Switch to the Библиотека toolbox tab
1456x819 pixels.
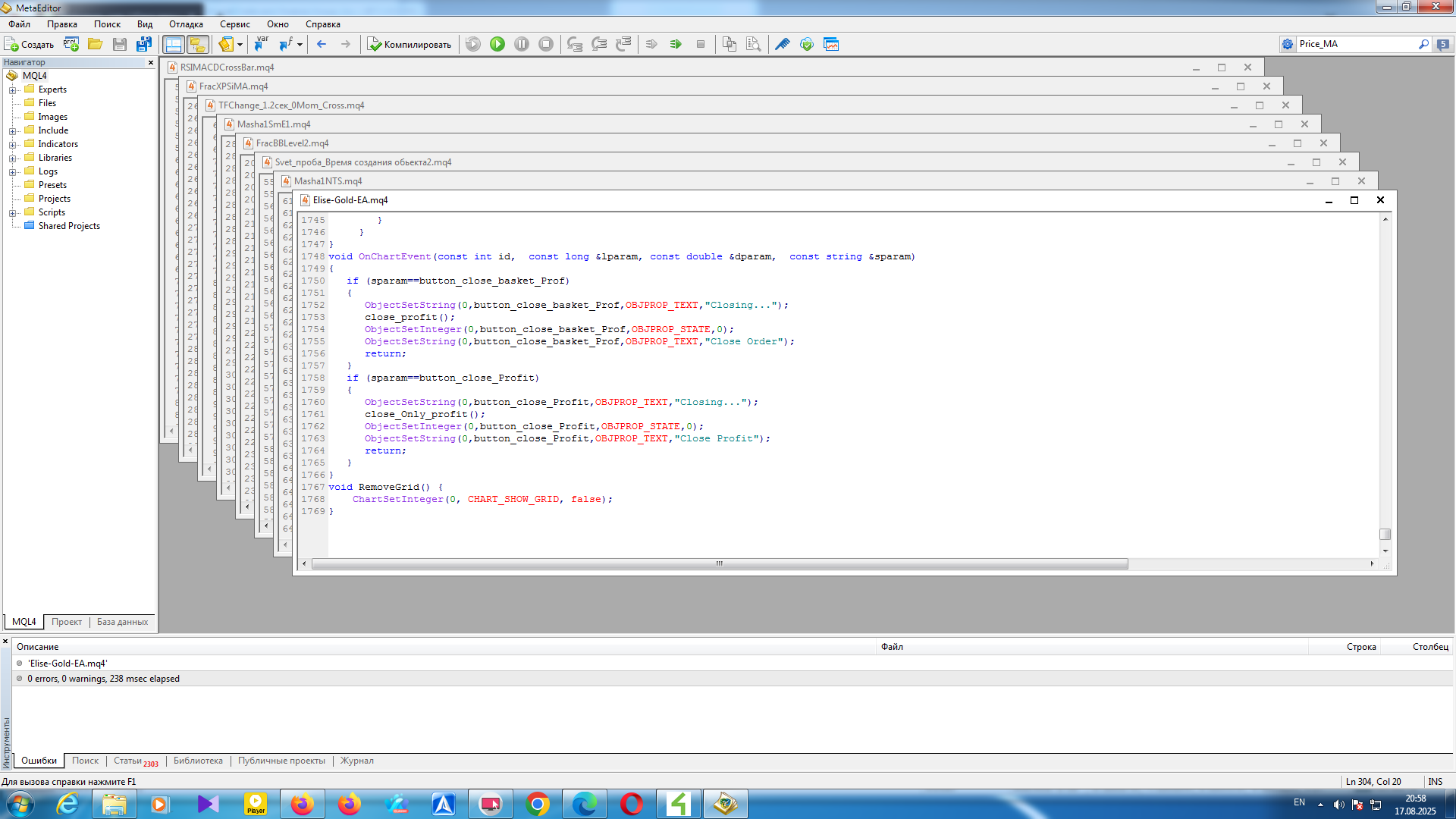point(198,761)
